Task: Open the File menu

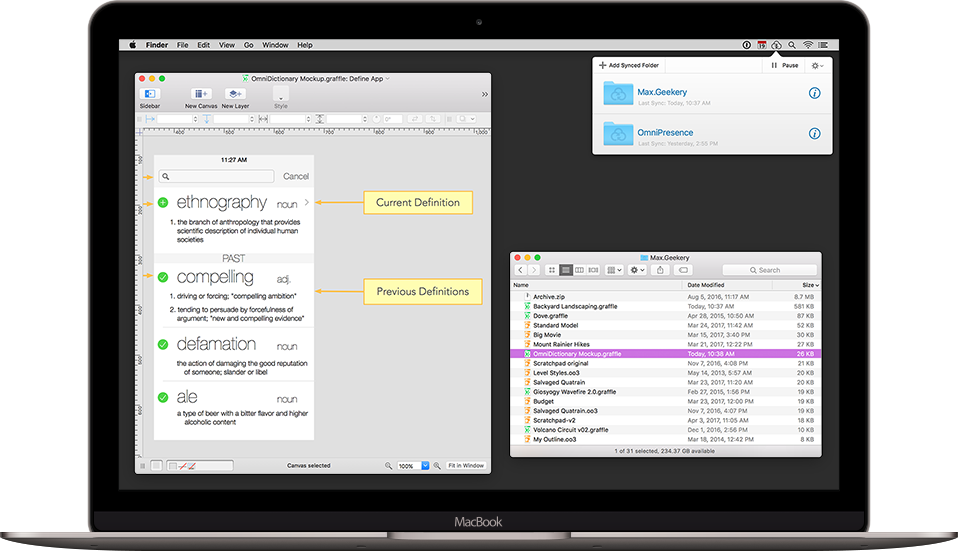Action: [182, 45]
